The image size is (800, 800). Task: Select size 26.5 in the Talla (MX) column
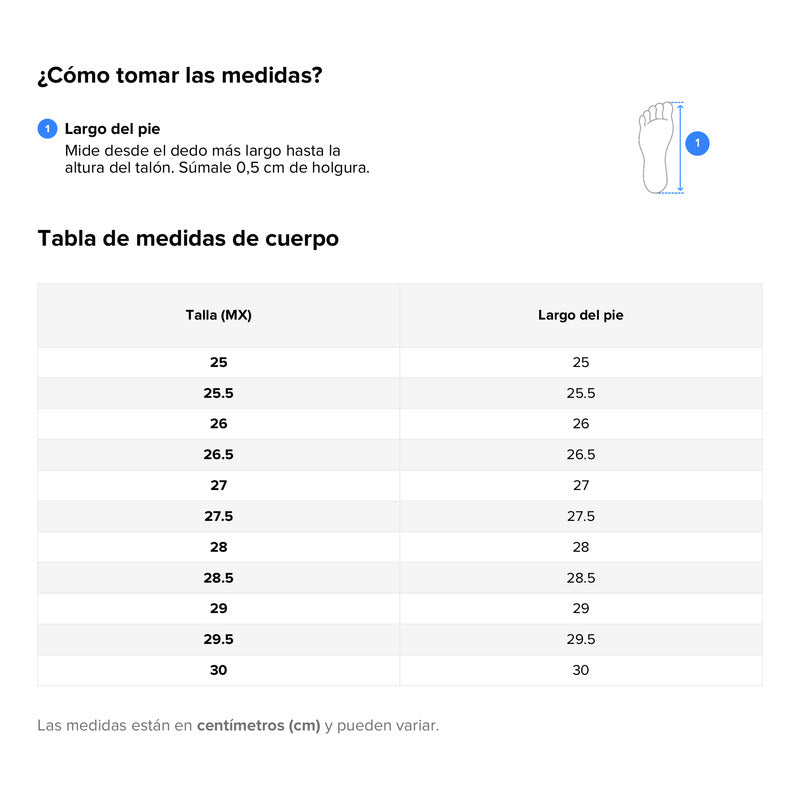pyautogui.click(x=218, y=455)
